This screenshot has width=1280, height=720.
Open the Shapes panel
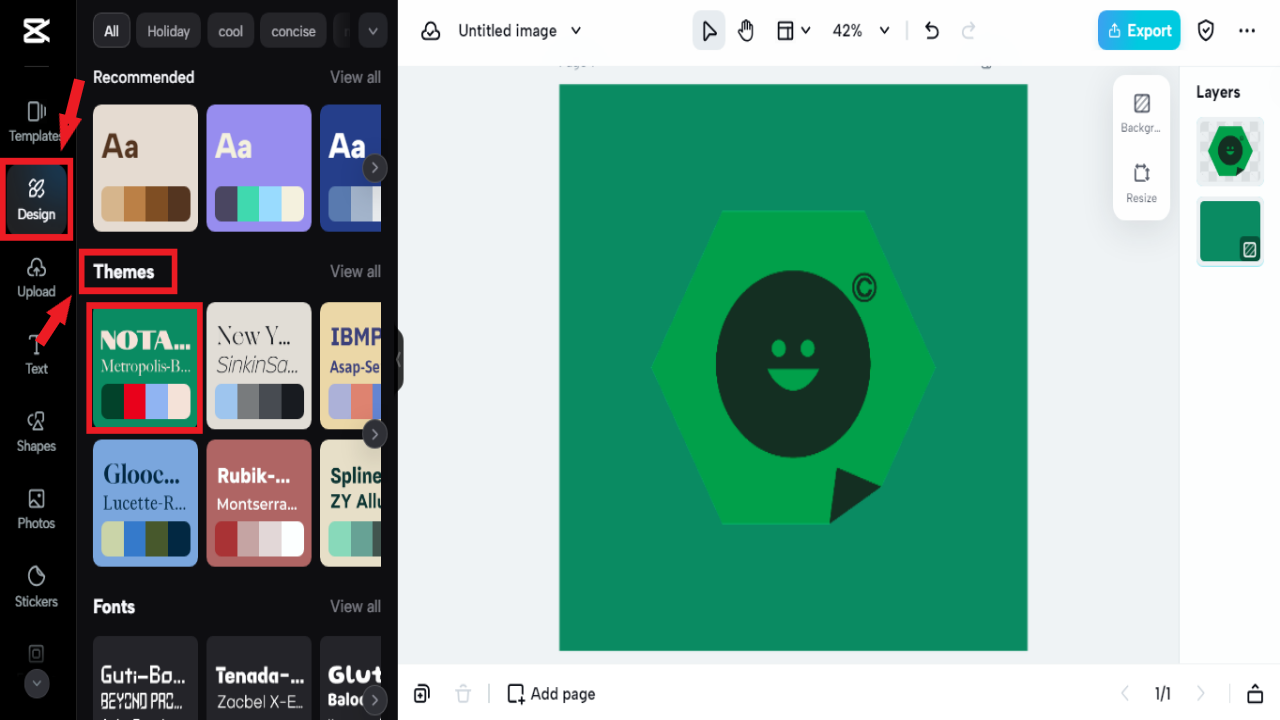tap(36, 432)
